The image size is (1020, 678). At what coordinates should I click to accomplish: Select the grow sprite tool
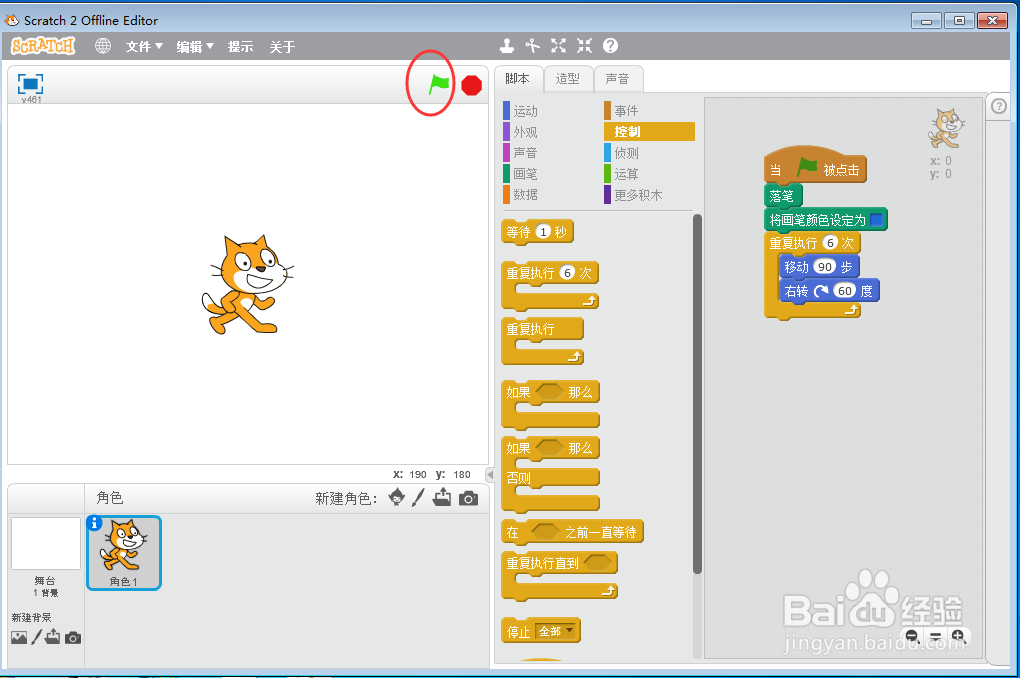click(x=558, y=46)
